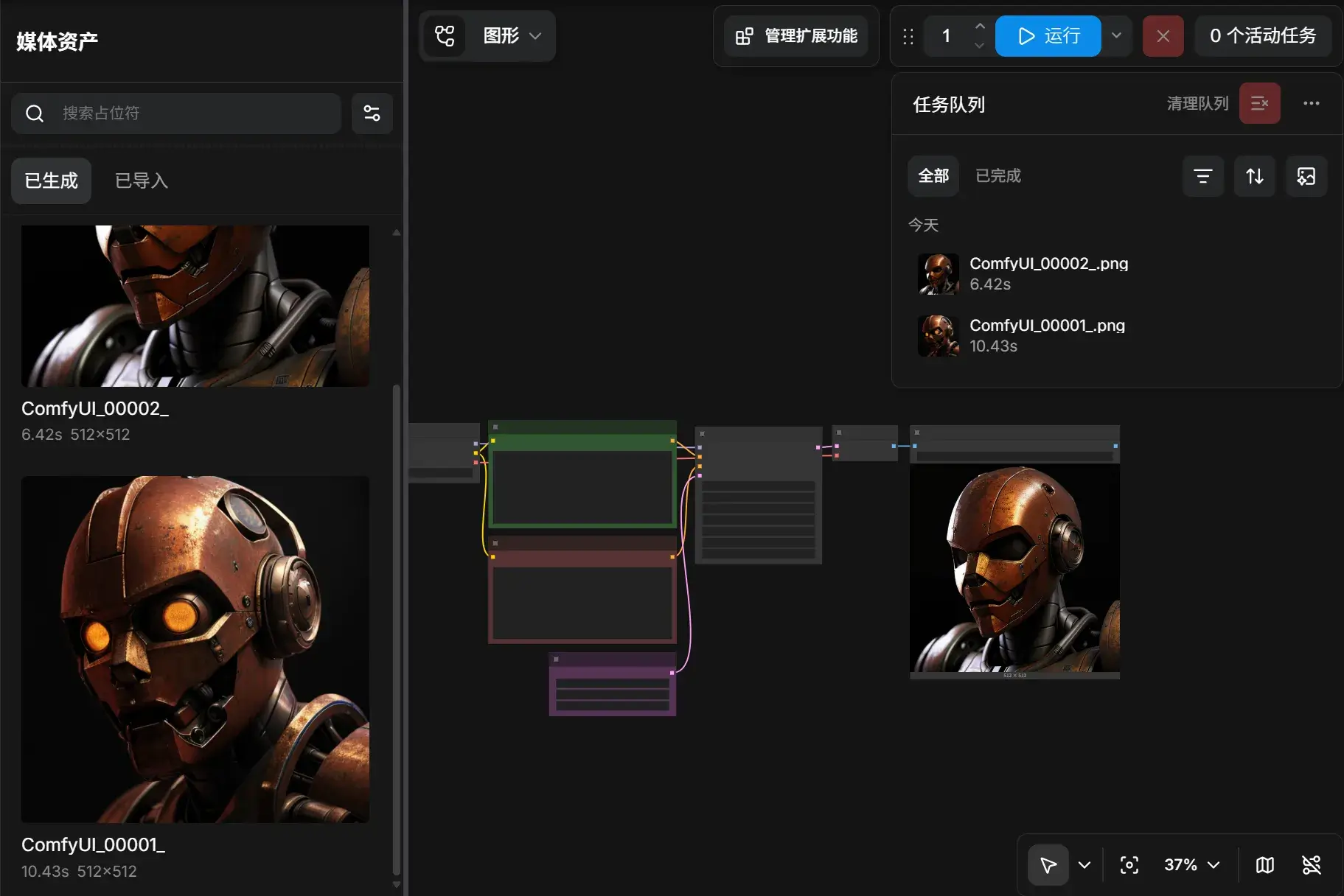The image size is (1344, 896).
Task: Click the search magnifier icon
Action: 35,113
